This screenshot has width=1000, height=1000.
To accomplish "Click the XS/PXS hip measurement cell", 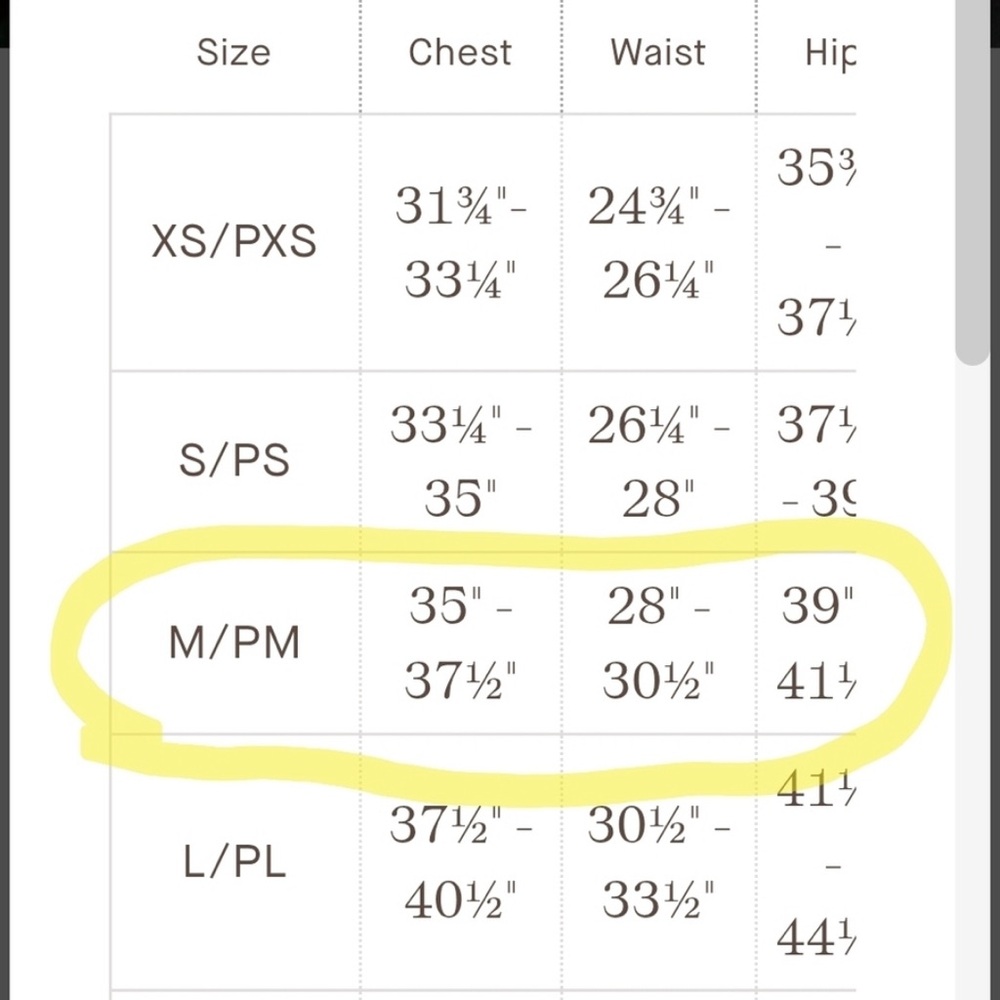I will point(806,243).
